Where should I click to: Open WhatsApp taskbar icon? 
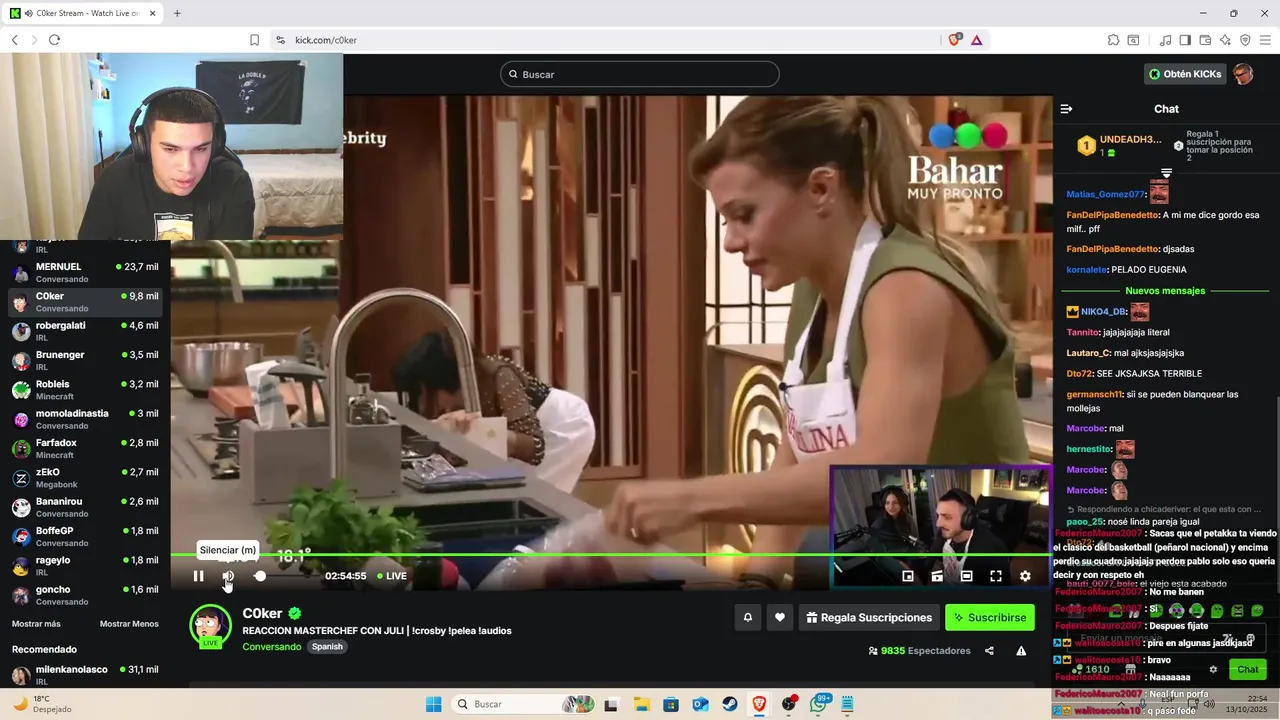click(819, 704)
